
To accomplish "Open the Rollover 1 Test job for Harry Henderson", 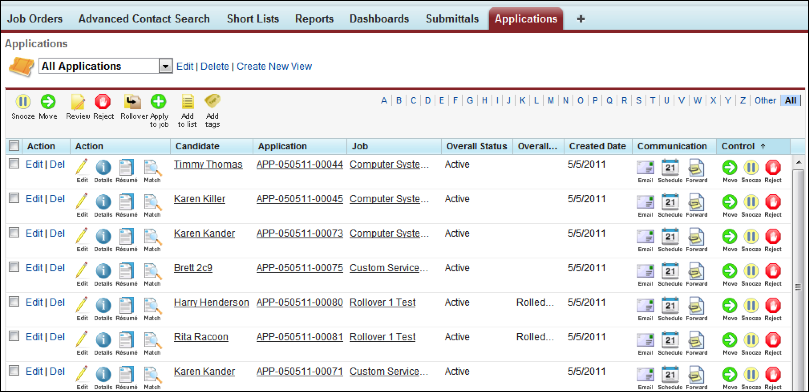I will (382, 303).
